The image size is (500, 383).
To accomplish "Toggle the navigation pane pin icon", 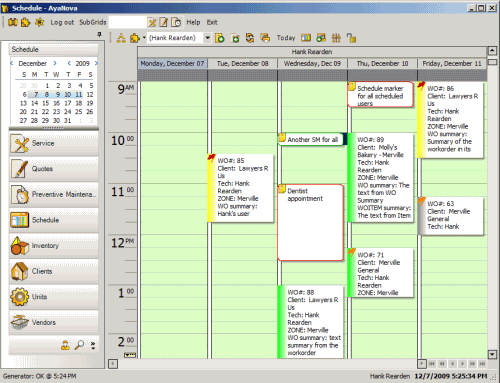I will tap(99, 34).
